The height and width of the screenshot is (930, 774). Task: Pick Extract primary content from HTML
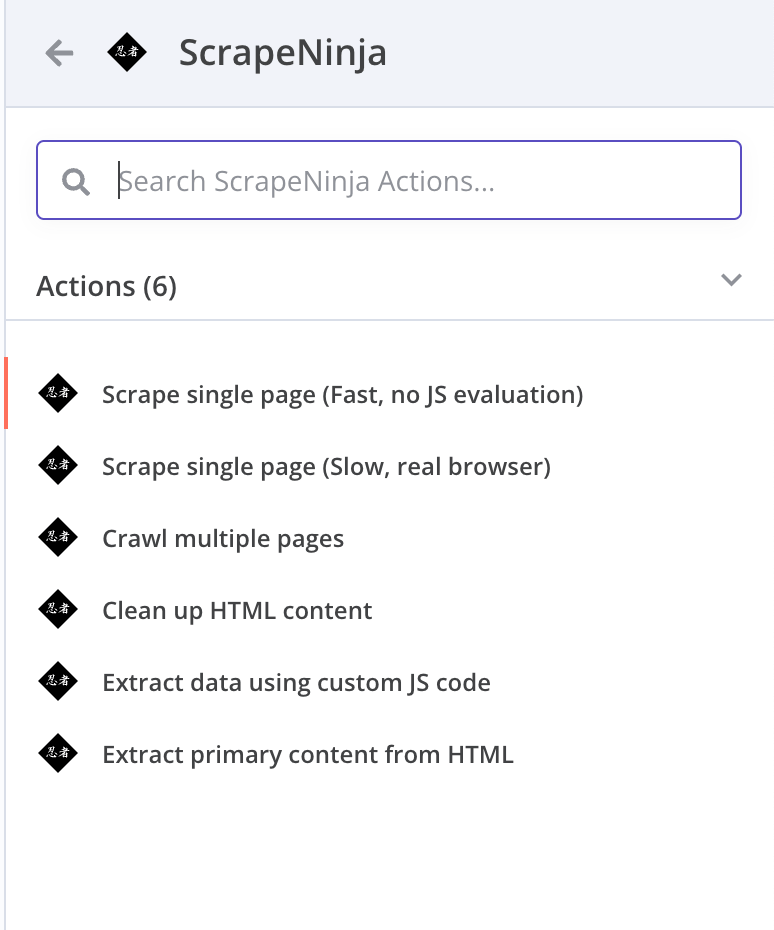pyautogui.click(x=308, y=755)
